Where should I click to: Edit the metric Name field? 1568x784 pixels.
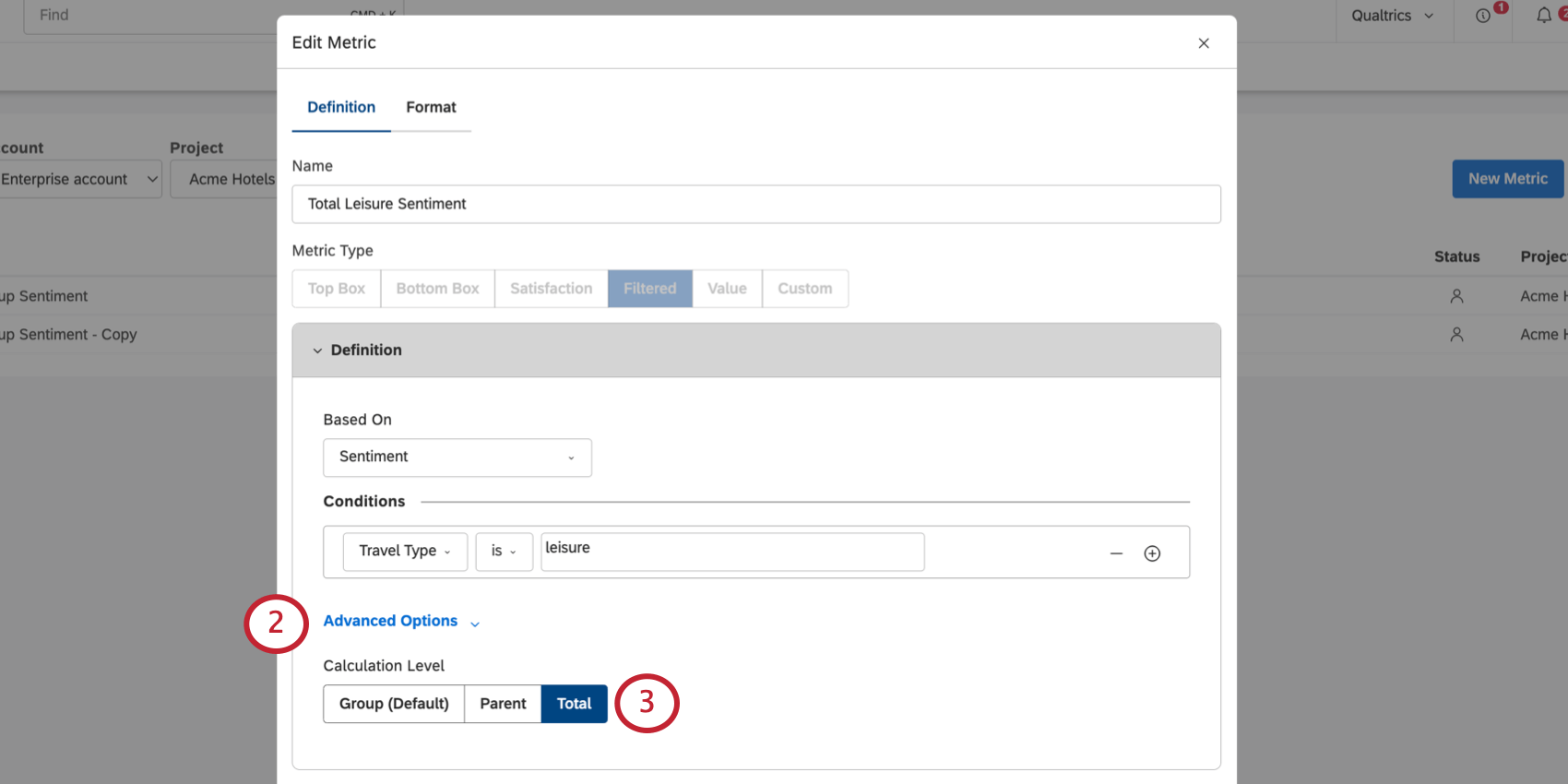click(756, 204)
